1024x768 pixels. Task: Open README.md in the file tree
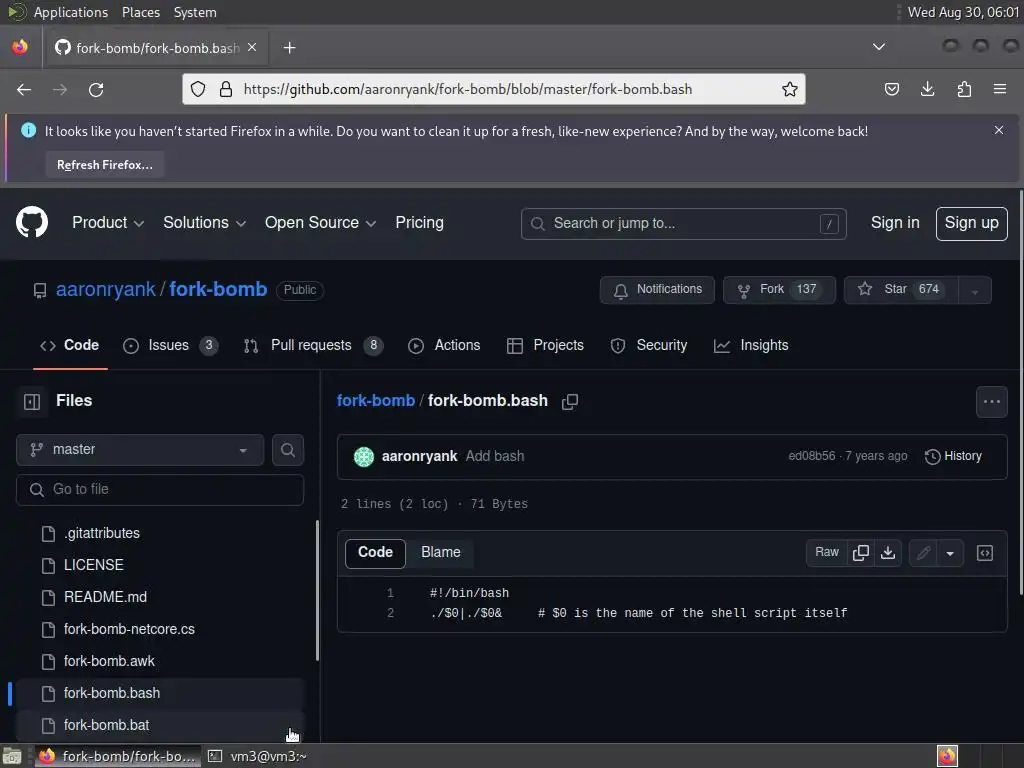tap(105, 598)
